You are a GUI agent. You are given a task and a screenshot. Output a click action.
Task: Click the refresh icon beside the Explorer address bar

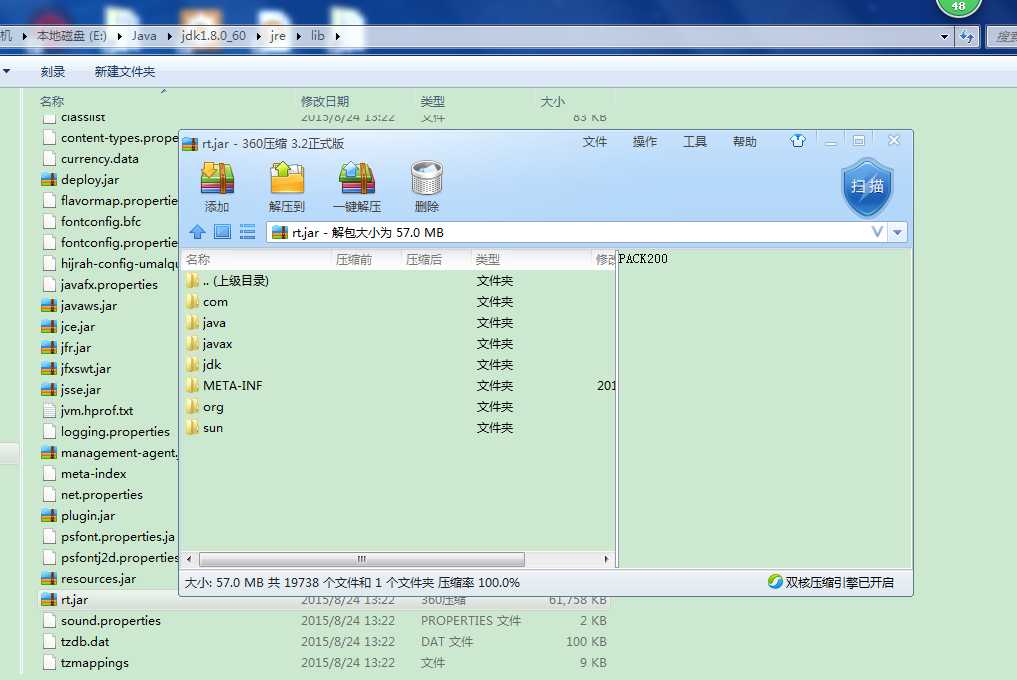tap(966, 36)
